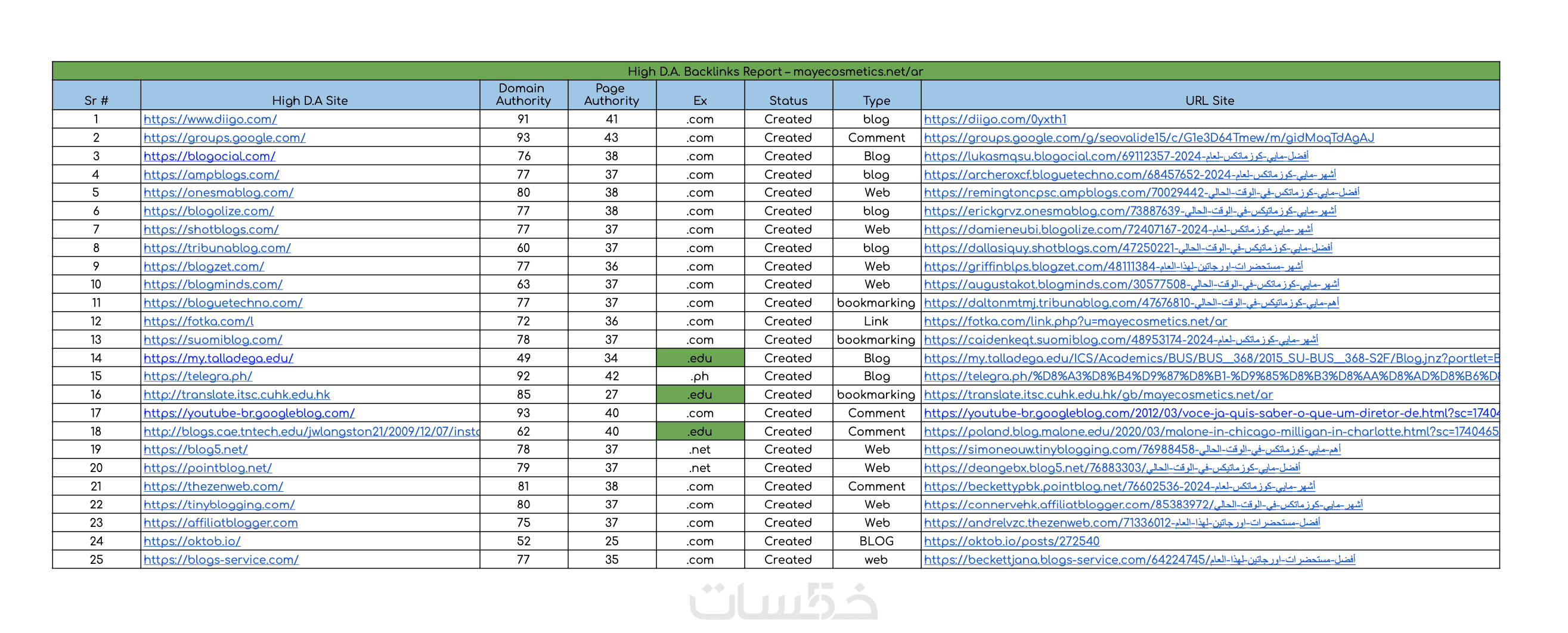Follow the translate.itsc.cuhk.edu.hk/gb/mayecosmetics.net/ar link

pyautogui.click(x=1099, y=395)
